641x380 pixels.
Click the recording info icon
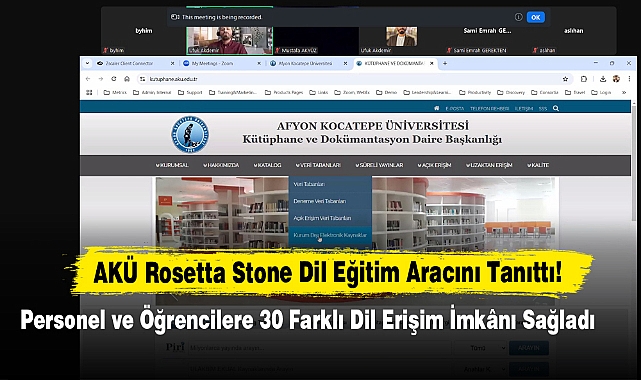(x=518, y=17)
